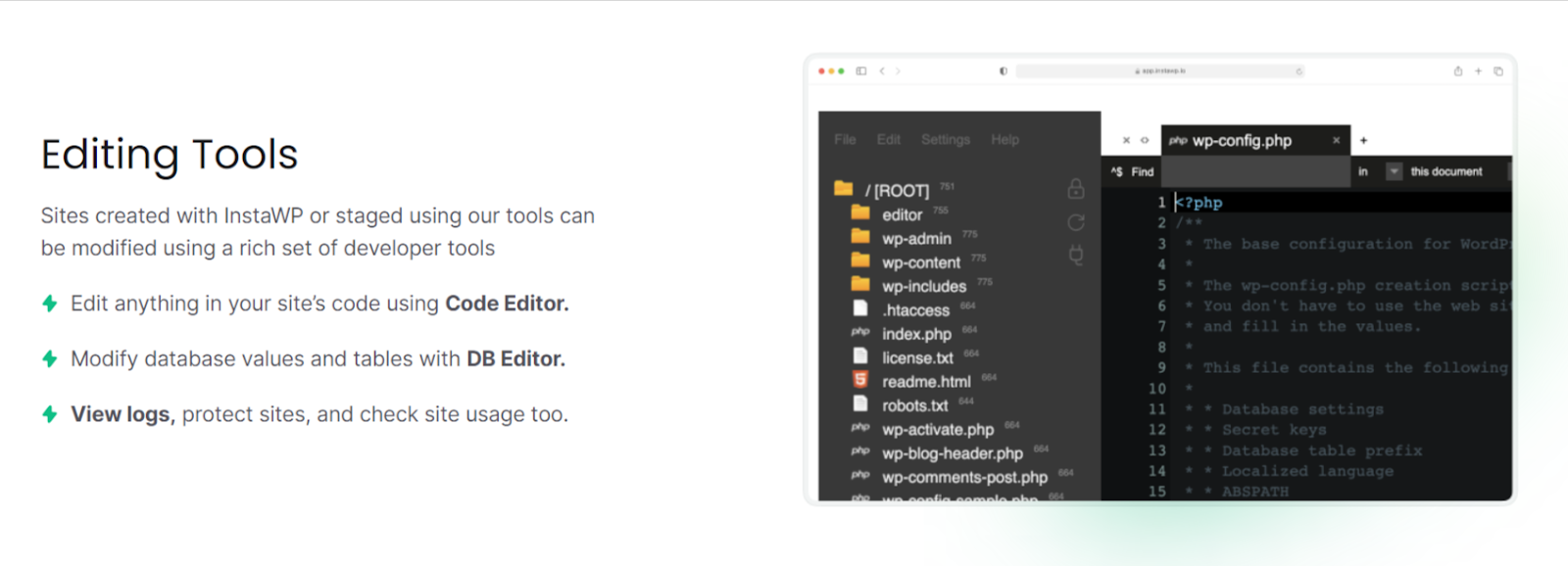The width and height of the screenshot is (1568, 566).
Task: Click code line 1 '<?php'
Action: [1199, 203]
